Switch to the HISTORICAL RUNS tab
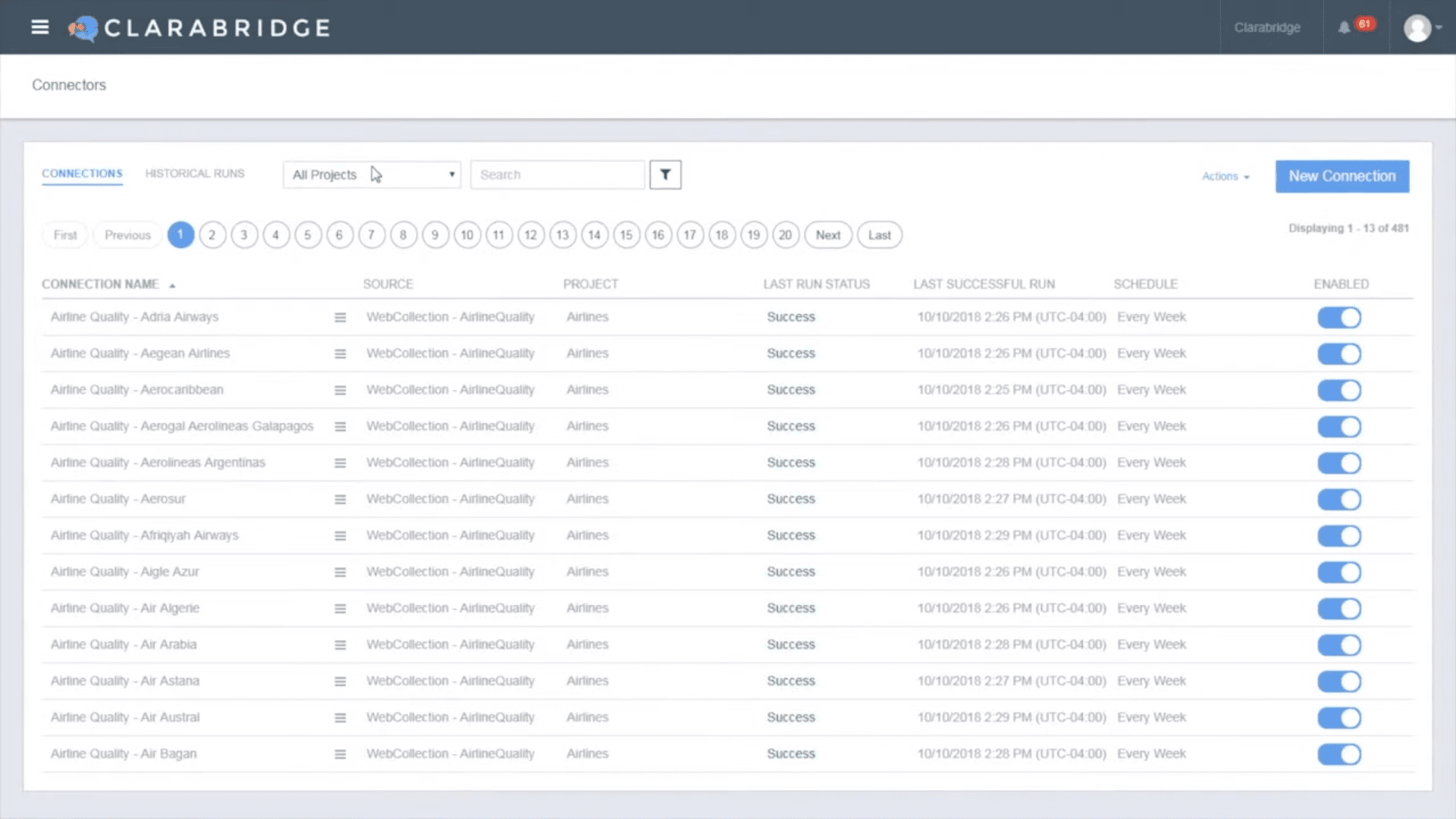This screenshot has width=1456, height=819. tap(195, 173)
